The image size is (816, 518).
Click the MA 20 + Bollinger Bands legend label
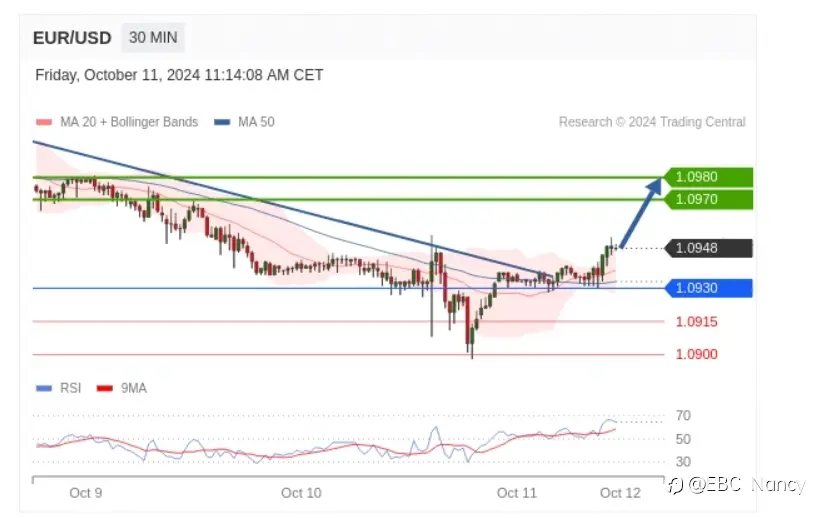click(129, 122)
